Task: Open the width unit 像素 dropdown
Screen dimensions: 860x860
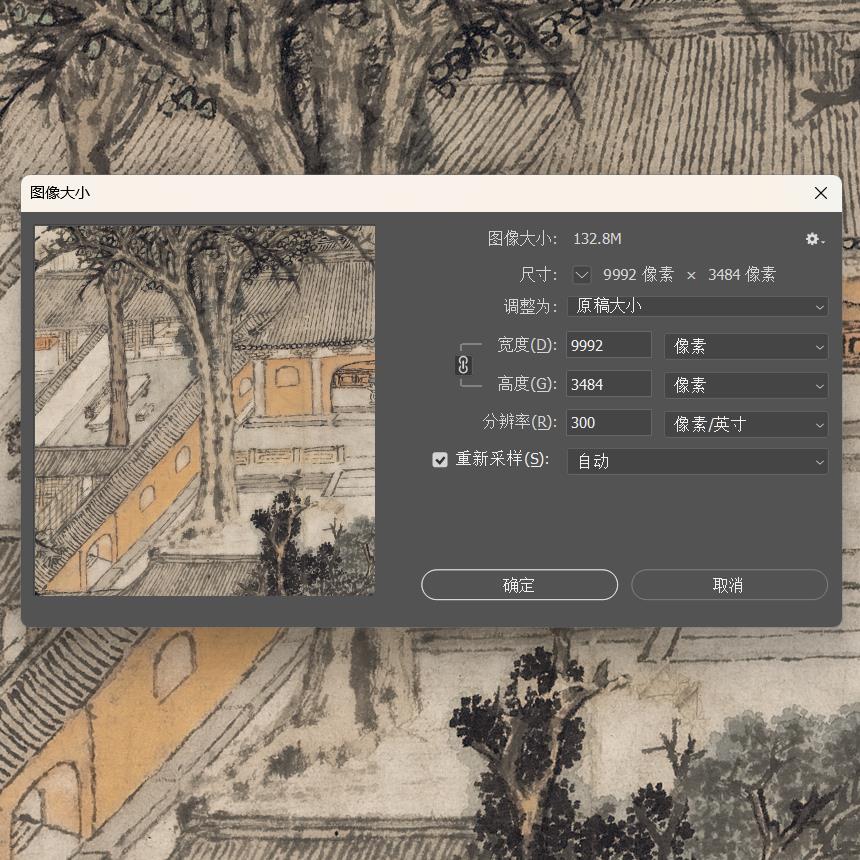Action: [746, 347]
